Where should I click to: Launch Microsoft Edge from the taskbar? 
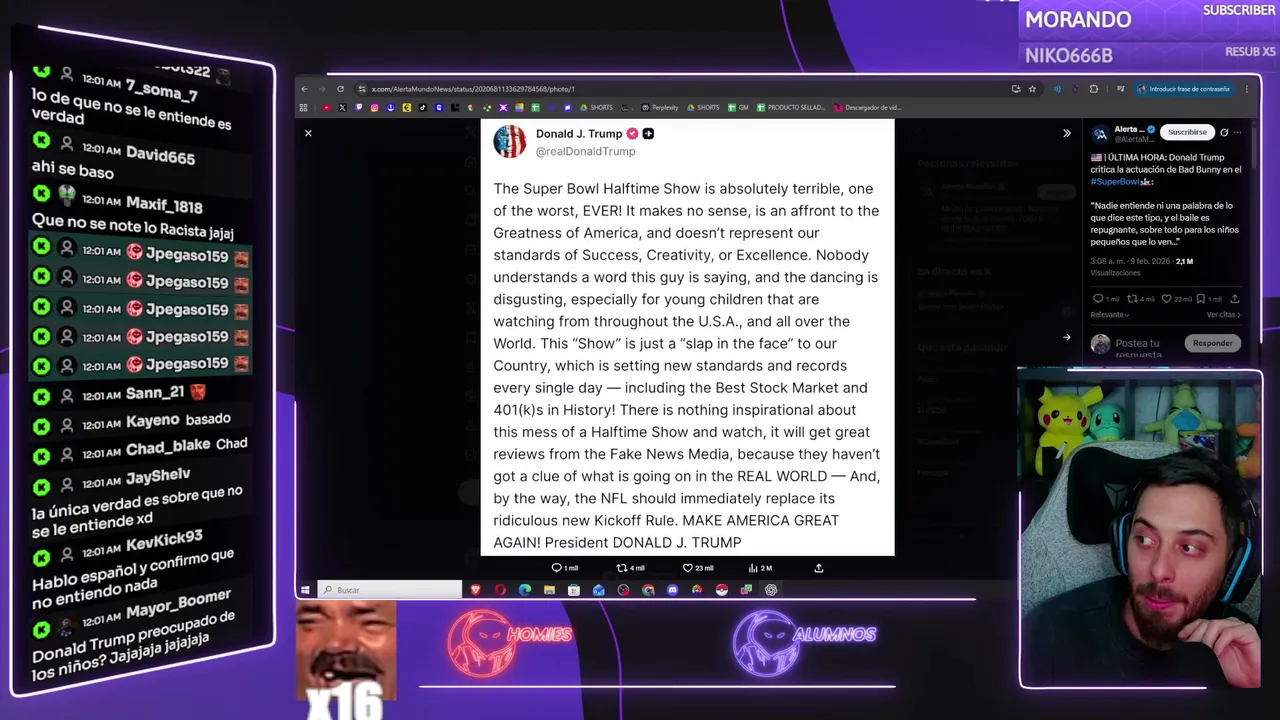tap(525, 590)
